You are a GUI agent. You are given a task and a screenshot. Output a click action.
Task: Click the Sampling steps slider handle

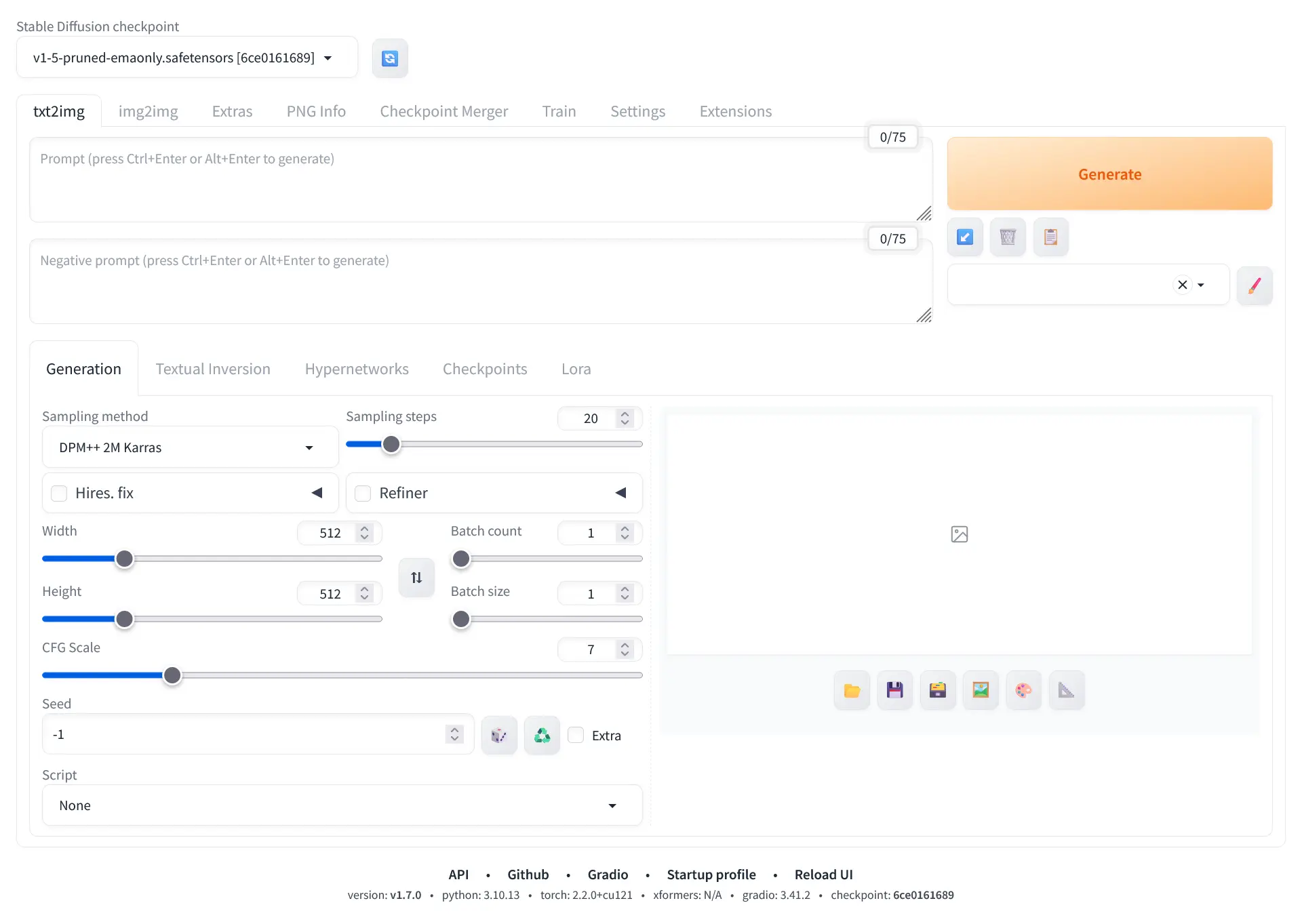coord(391,444)
